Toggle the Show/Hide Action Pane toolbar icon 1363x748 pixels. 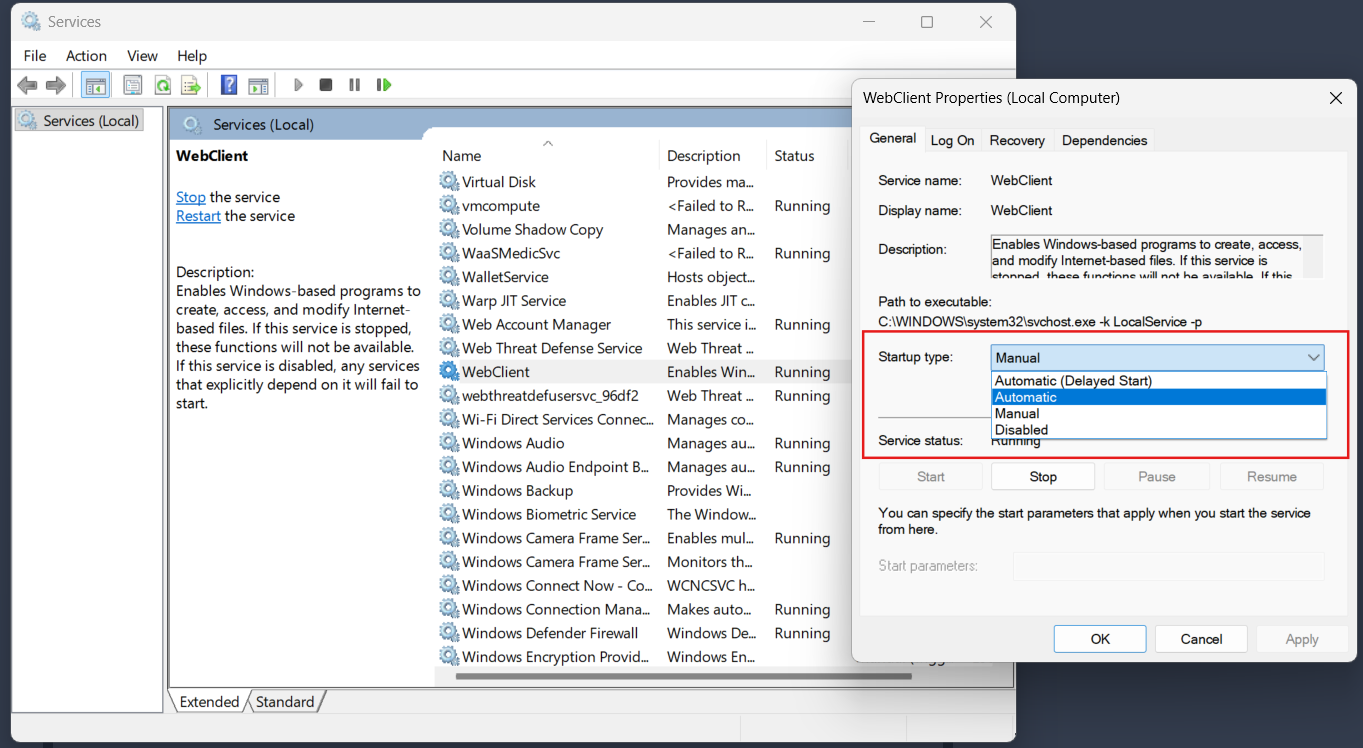point(258,86)
